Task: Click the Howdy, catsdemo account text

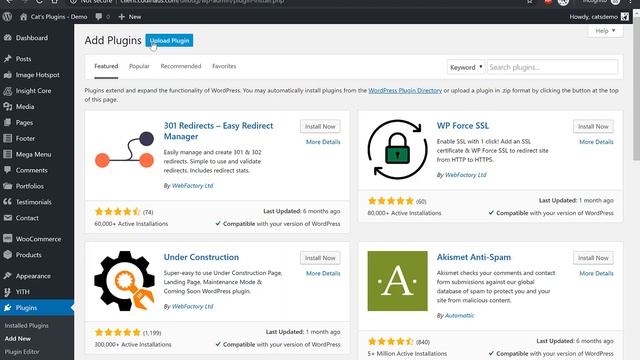Action: click(593, 17)
